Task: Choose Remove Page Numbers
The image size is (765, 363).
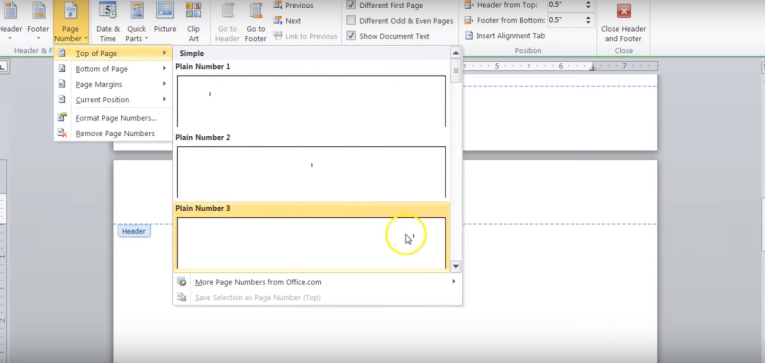Action: [113, 133]
